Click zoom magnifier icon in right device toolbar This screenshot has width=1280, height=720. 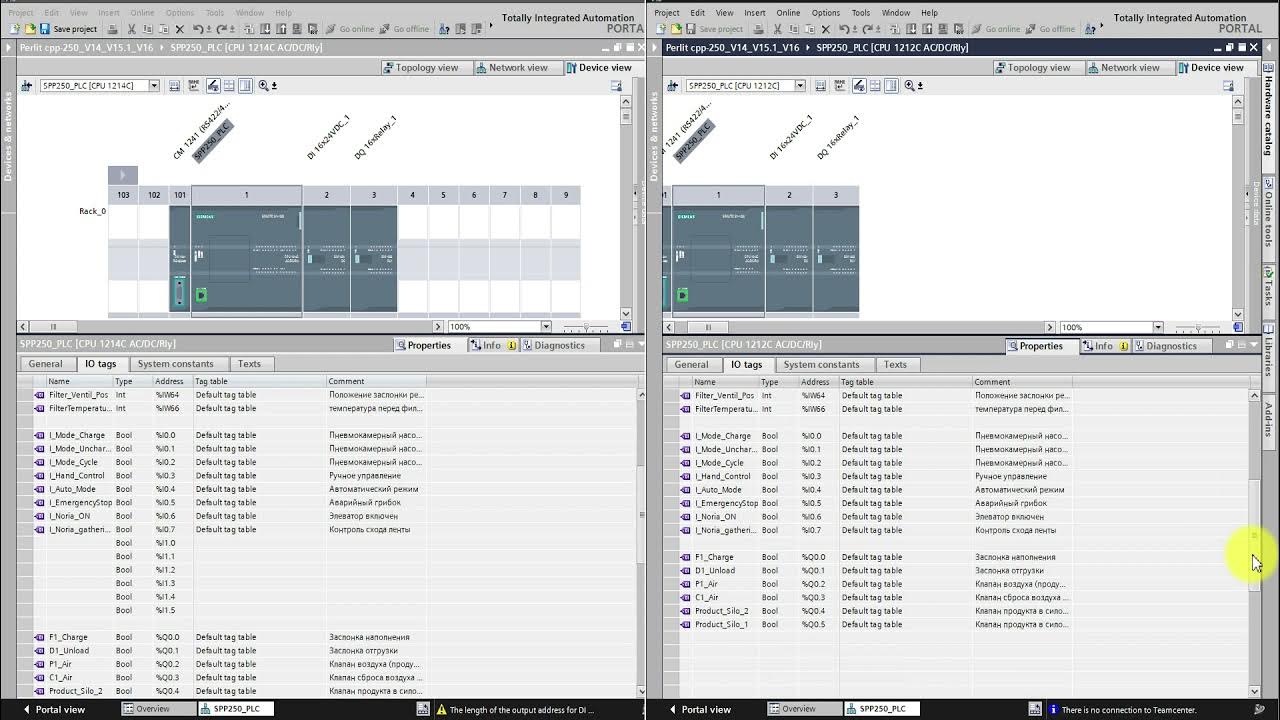click(911, 86)
